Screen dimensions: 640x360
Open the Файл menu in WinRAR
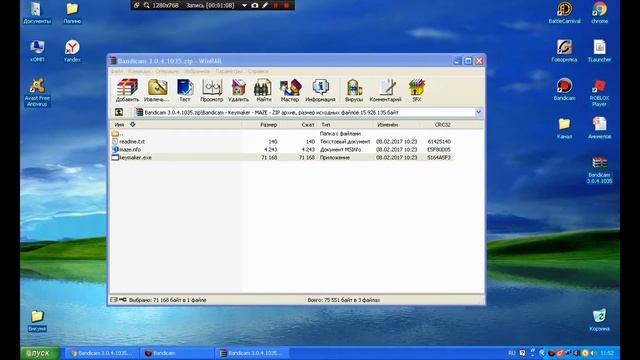tap(117, 71)
